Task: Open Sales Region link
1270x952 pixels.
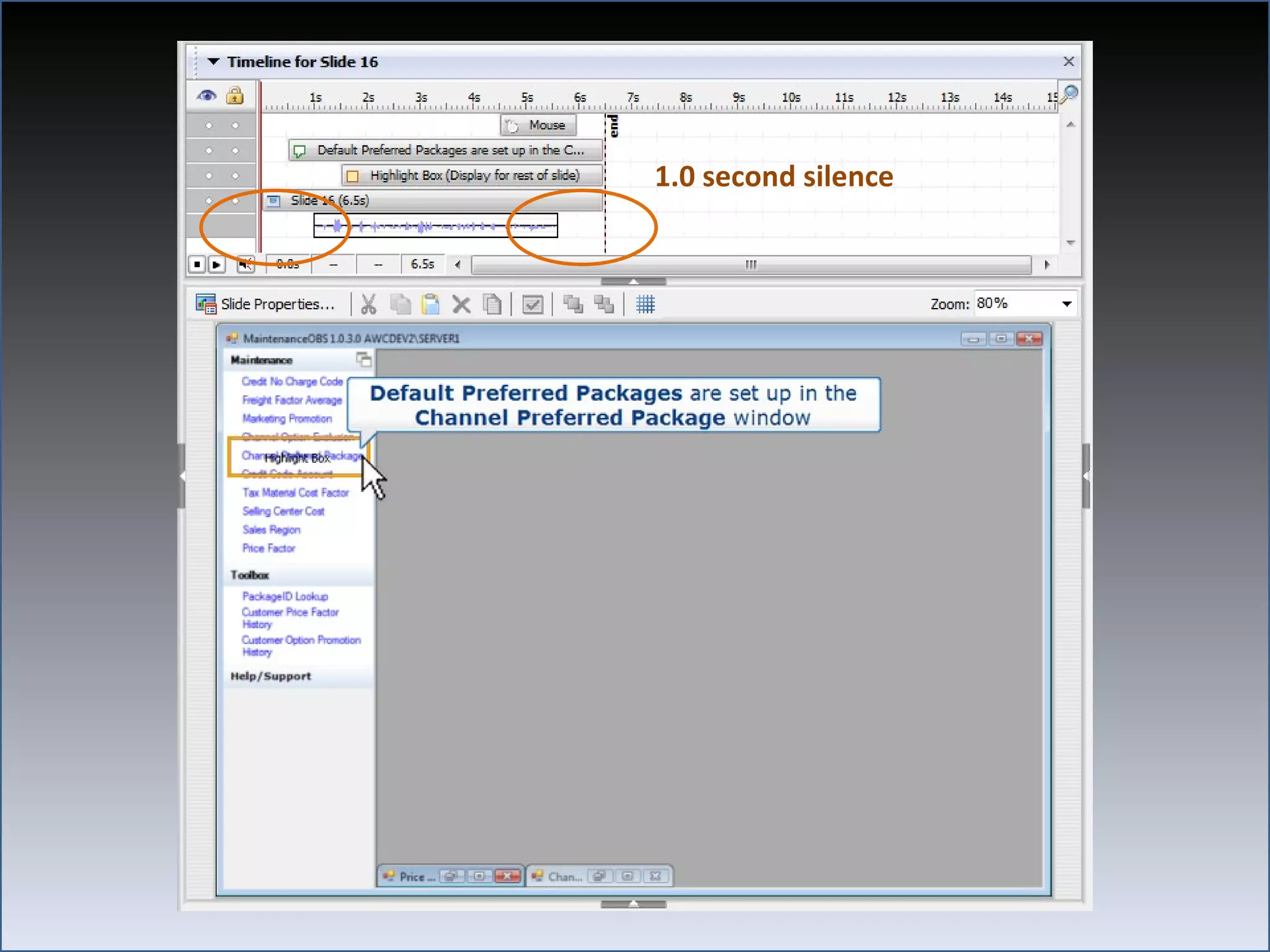Action: 272,530
